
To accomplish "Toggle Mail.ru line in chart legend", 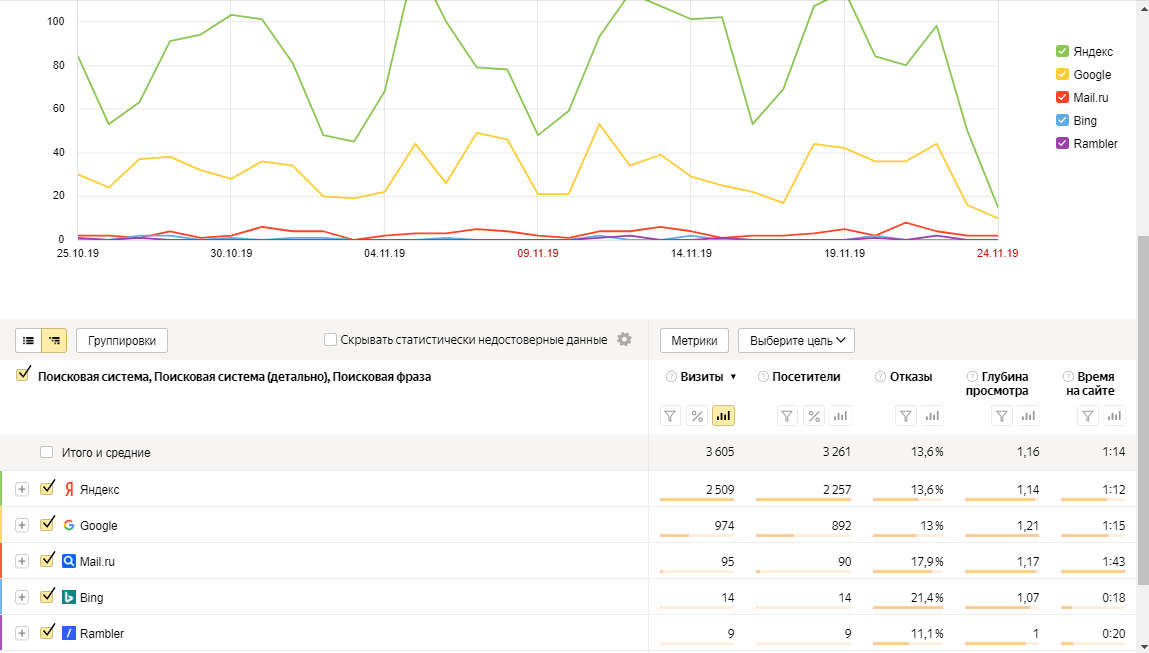I will coord(1063,97).
